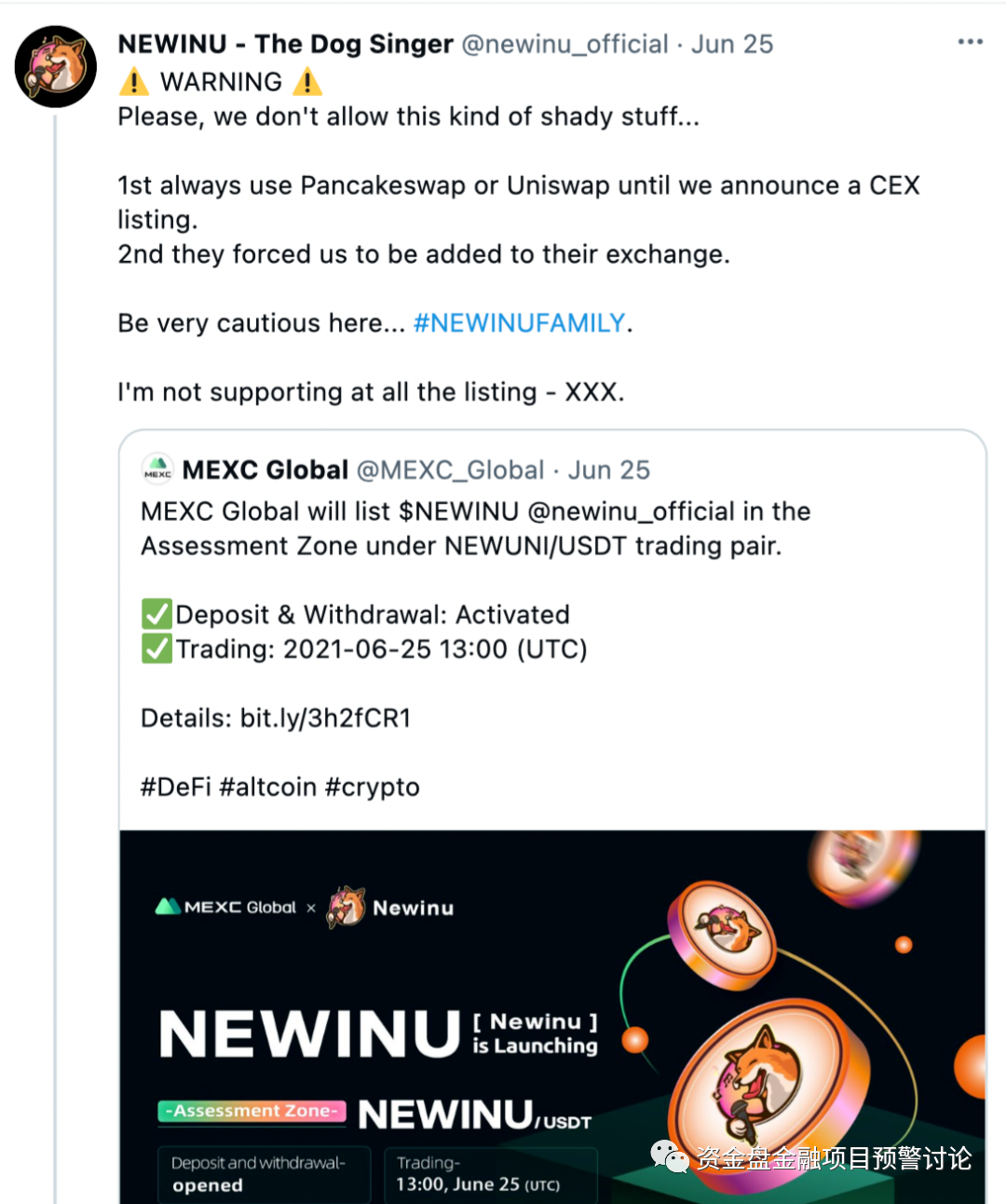Click the Trading 13:00 June 25 box

click(490, 1174)
